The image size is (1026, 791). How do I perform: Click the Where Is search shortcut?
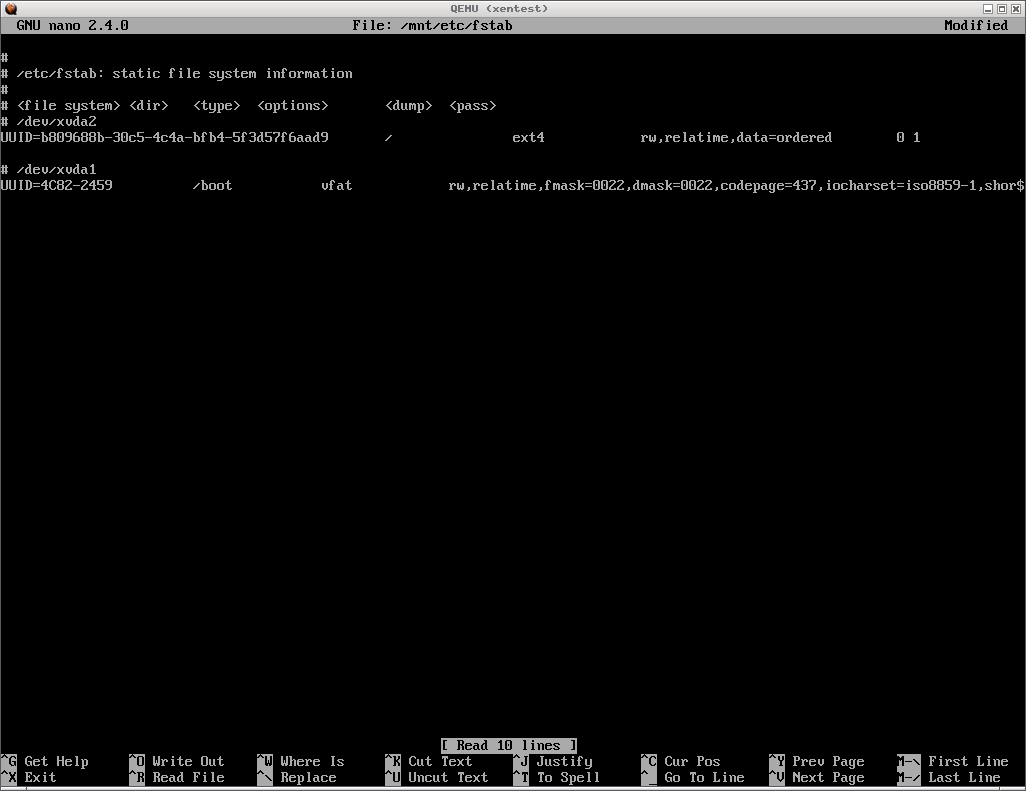coord(312,761)
